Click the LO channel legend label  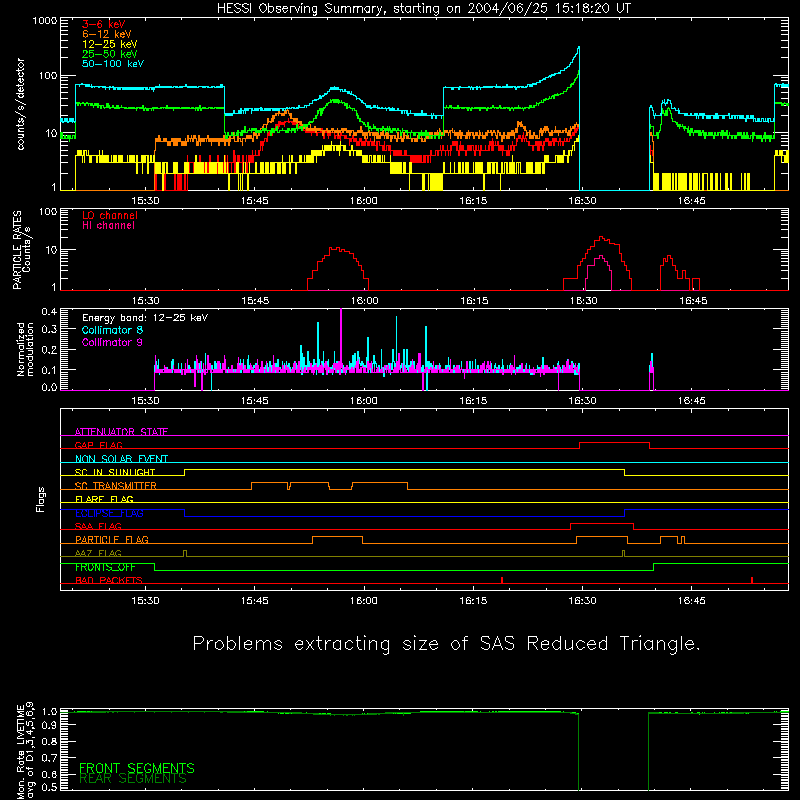click(x=110, y=215)
